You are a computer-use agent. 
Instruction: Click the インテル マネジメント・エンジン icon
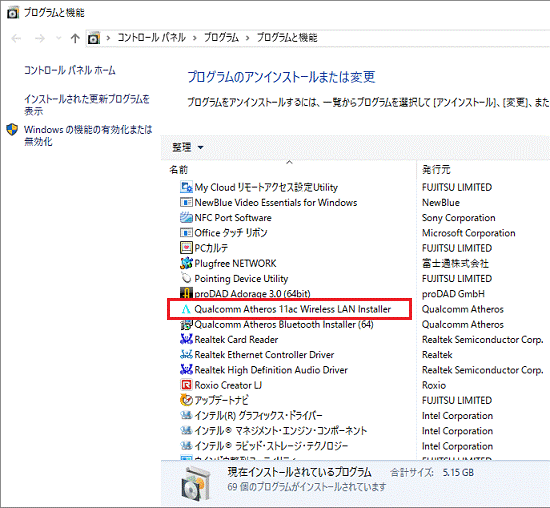coord(186,430)
